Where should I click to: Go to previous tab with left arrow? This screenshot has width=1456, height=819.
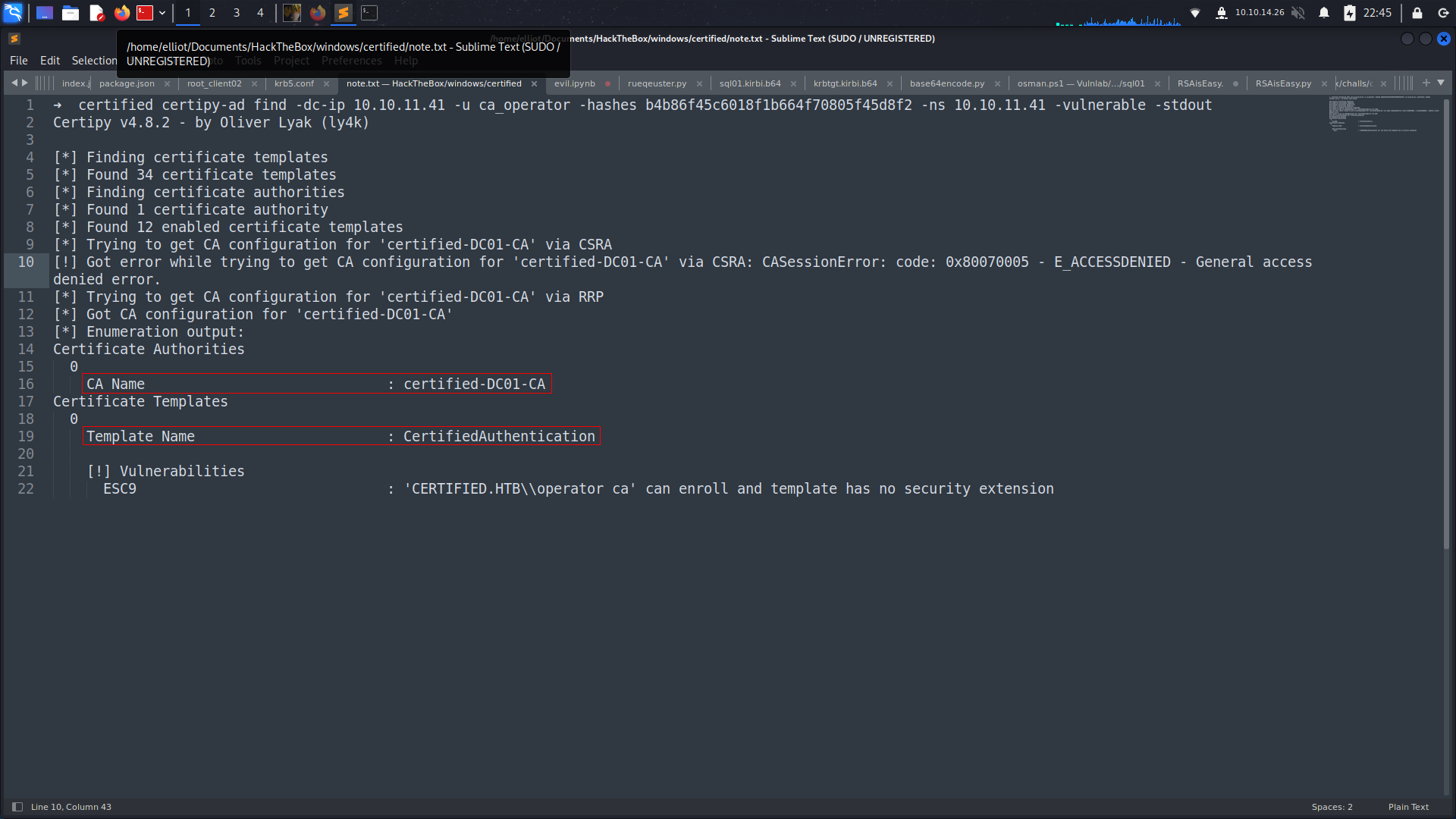(x=14, y=83)
